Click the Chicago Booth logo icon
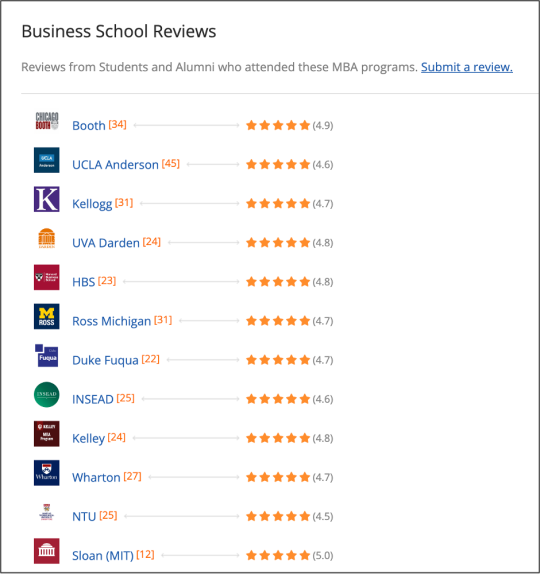 point(46,121)
